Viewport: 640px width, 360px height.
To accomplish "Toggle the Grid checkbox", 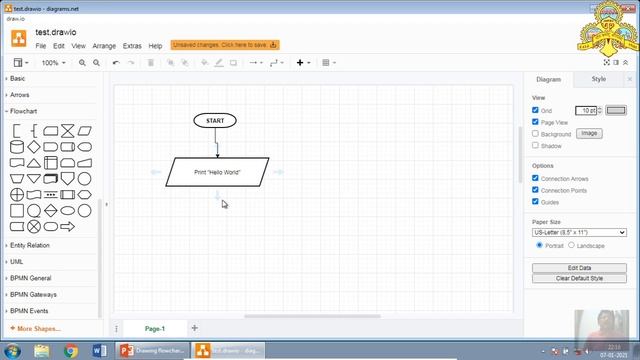I will click(x=535, y=110).
